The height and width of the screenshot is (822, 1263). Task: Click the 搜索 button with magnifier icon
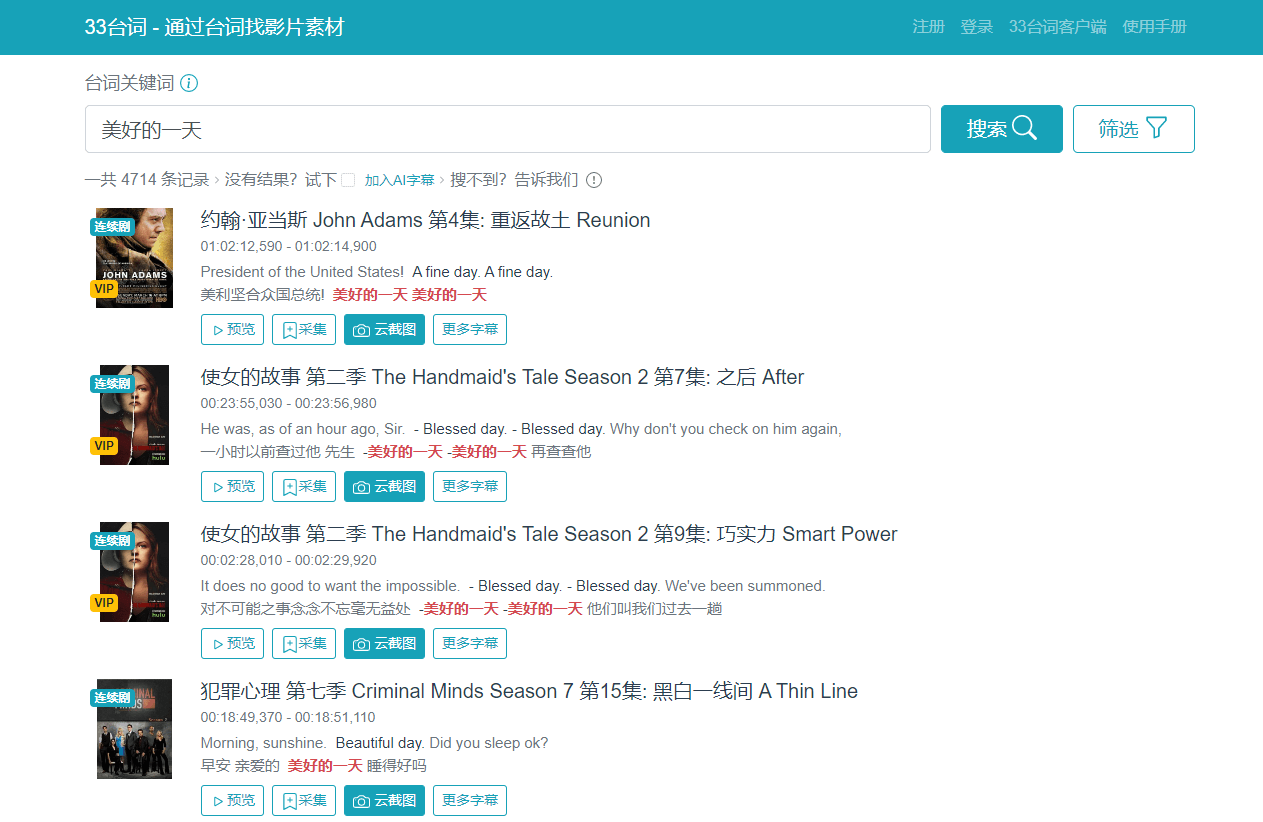[1001, 129]
